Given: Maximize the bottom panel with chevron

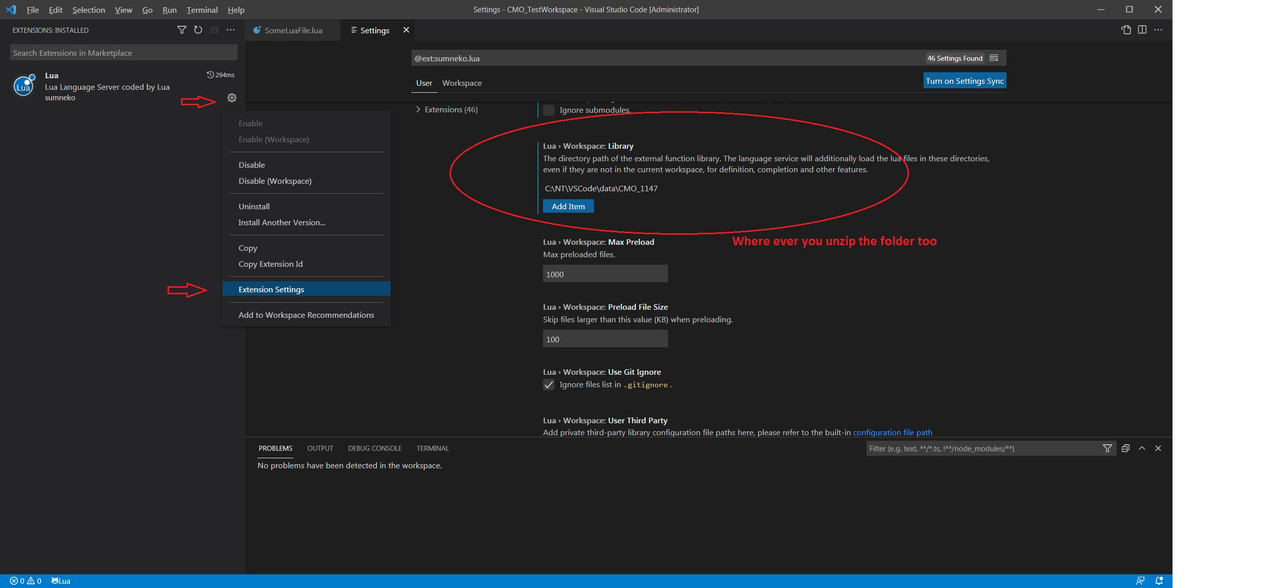Looking at the screenshot, I should (x=1142, y=448).
